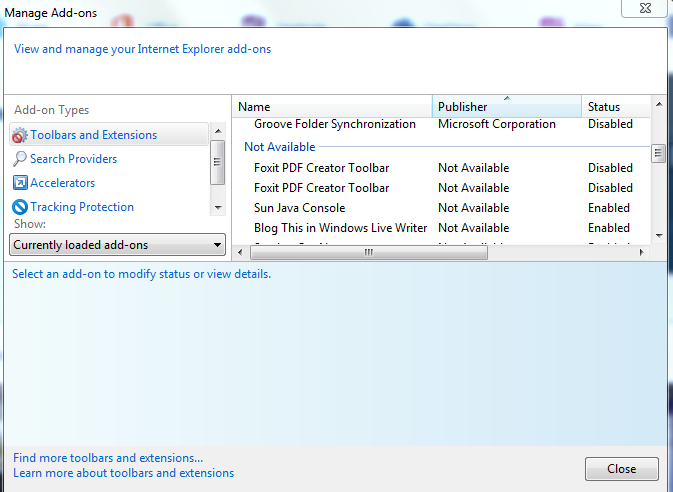This screenshot has height=492, width=673.
Task: Click add-on list vertical scrollbar thumb
Action: click(x=658, y=153)
